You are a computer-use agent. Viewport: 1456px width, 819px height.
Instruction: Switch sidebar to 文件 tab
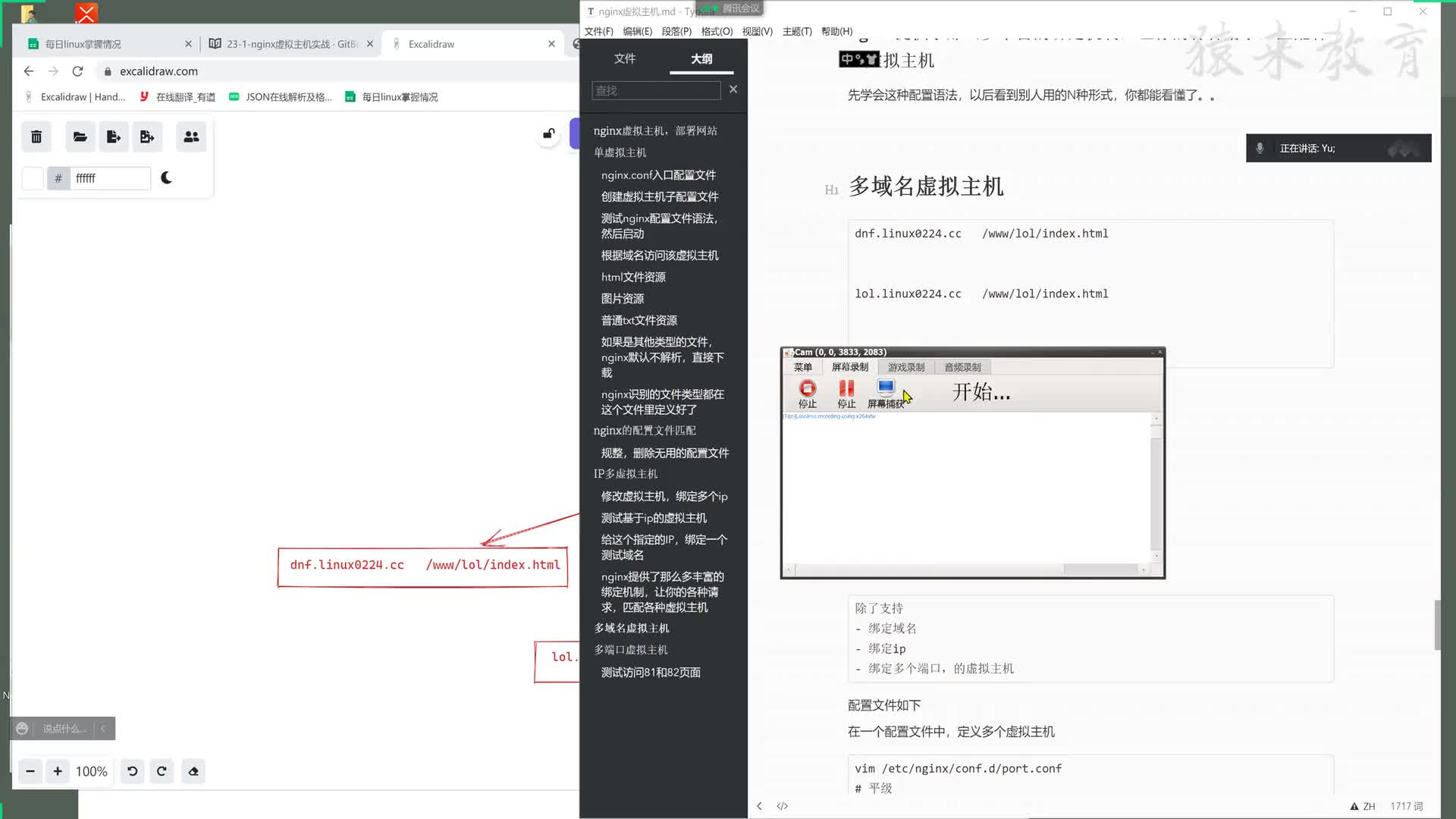pyautogui.click(x=625, y=58)
